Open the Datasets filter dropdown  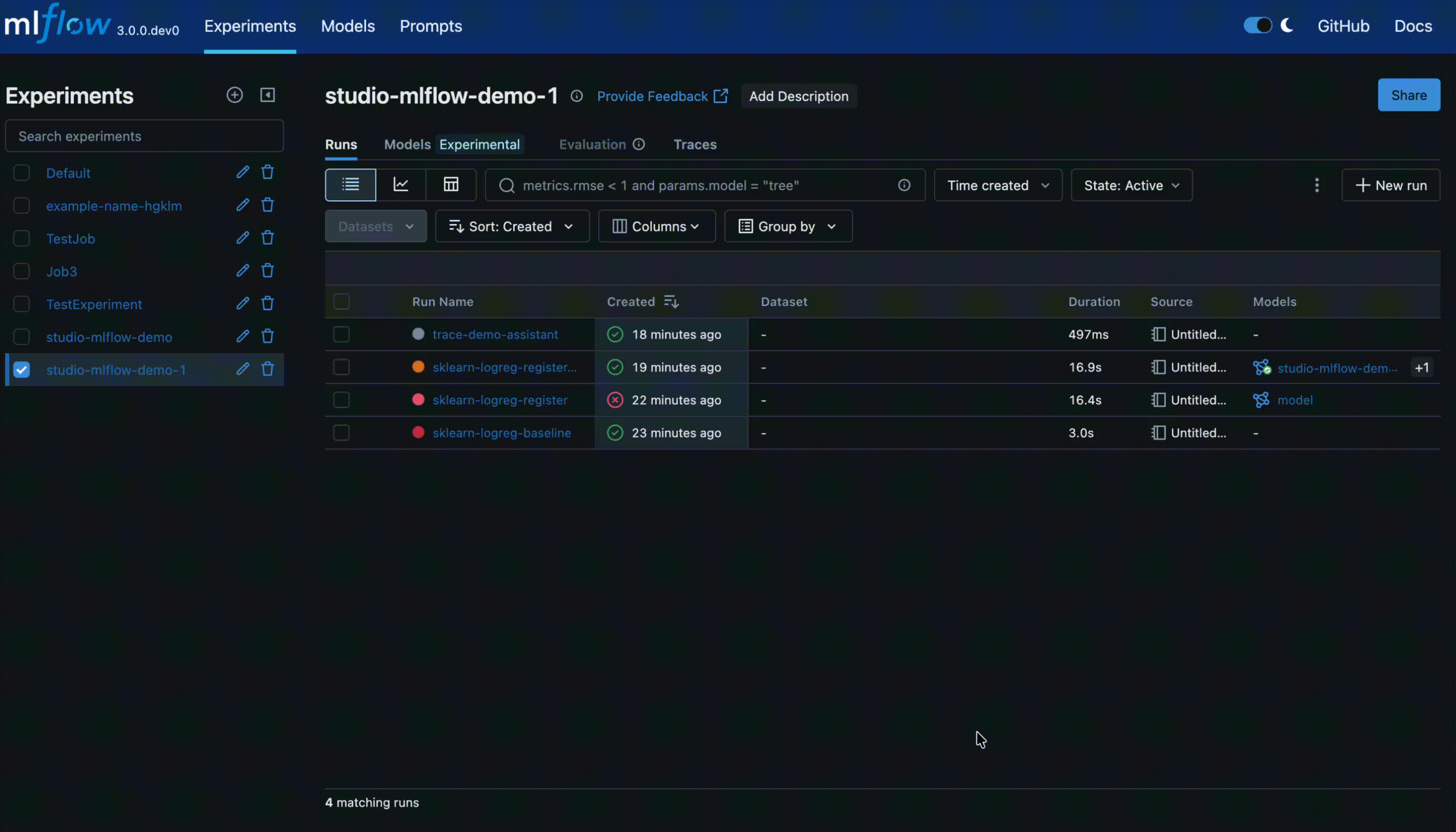point(376,226)
